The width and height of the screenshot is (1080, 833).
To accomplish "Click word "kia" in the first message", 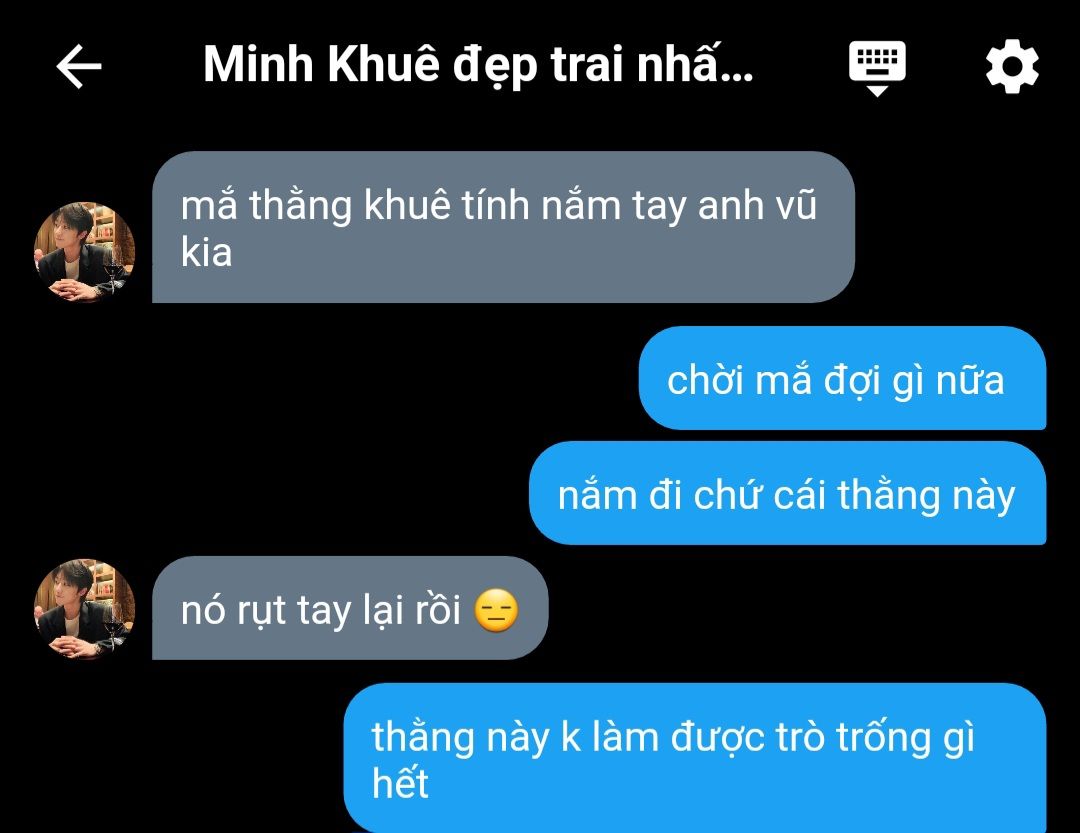I will (207, 252).
